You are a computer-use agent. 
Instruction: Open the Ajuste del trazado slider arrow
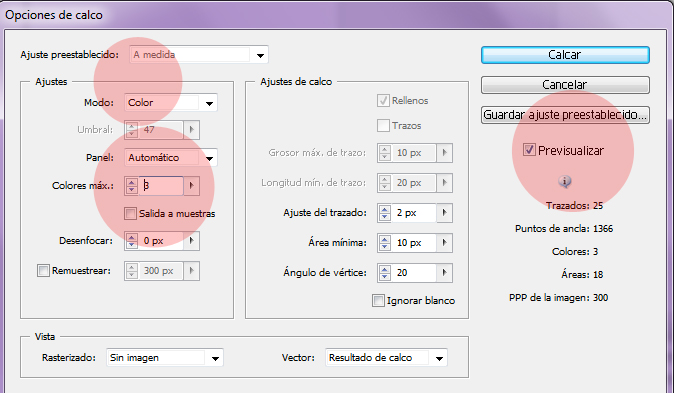tap(444, 213)
